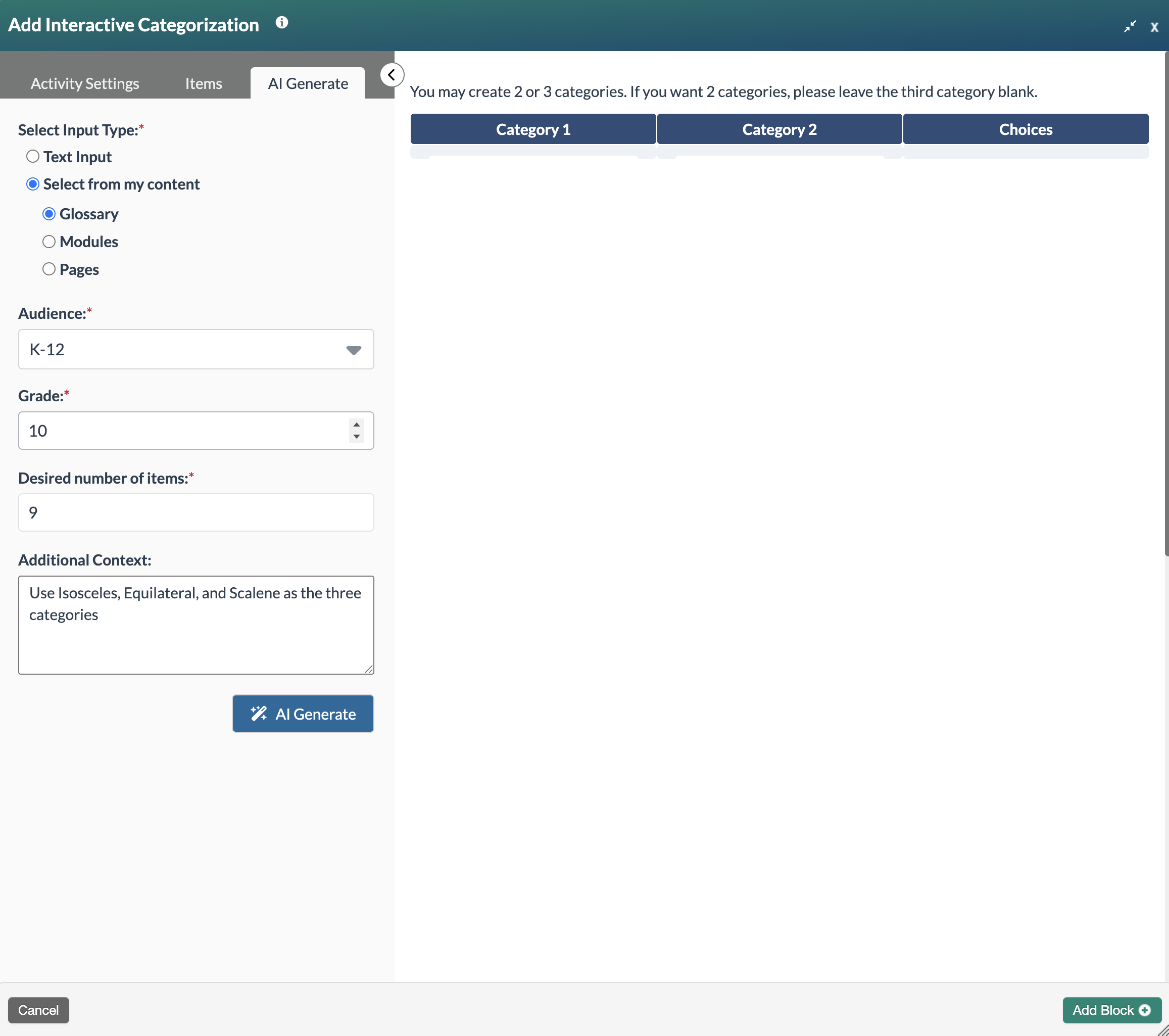
Task: Open the AI Generate tab
Action: (308, 83)
